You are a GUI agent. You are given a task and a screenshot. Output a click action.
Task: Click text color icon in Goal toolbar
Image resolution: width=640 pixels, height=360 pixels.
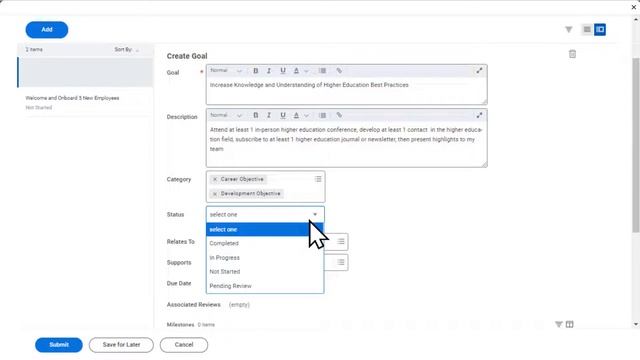pyautogui.click(x=296, y=71)
